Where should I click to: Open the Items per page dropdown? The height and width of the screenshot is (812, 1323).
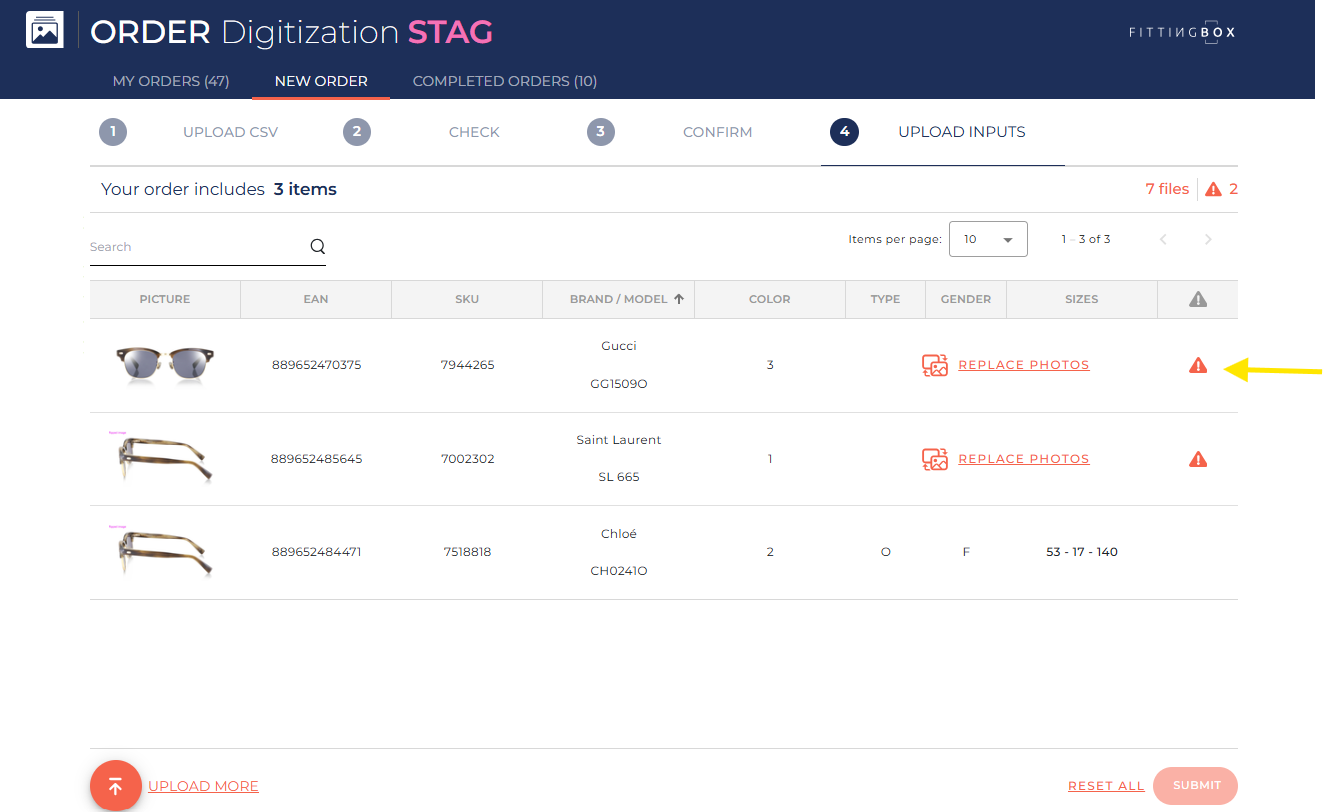[x=988, y=239]
